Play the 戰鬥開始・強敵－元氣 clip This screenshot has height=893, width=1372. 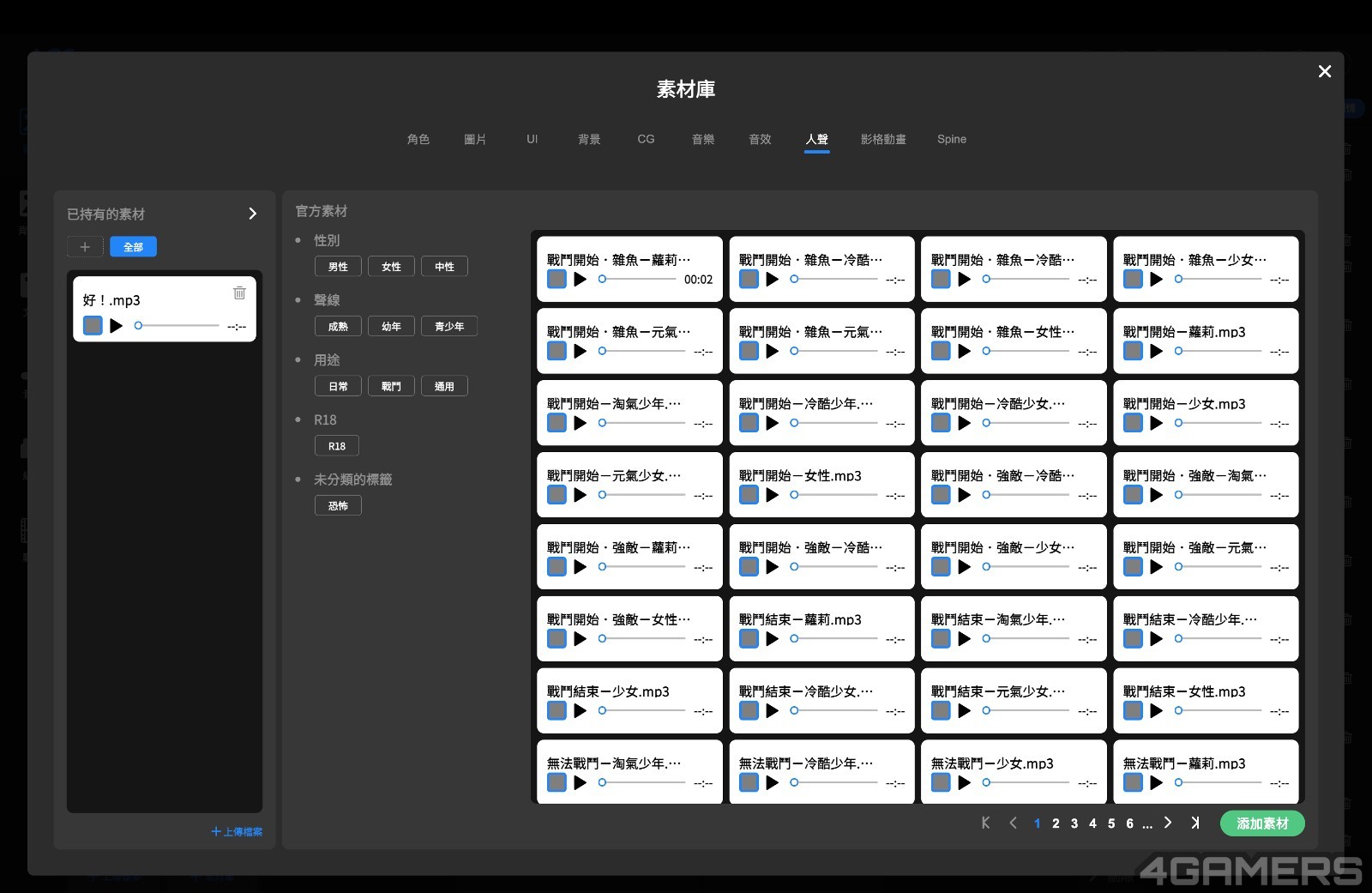click(1157, 567)
